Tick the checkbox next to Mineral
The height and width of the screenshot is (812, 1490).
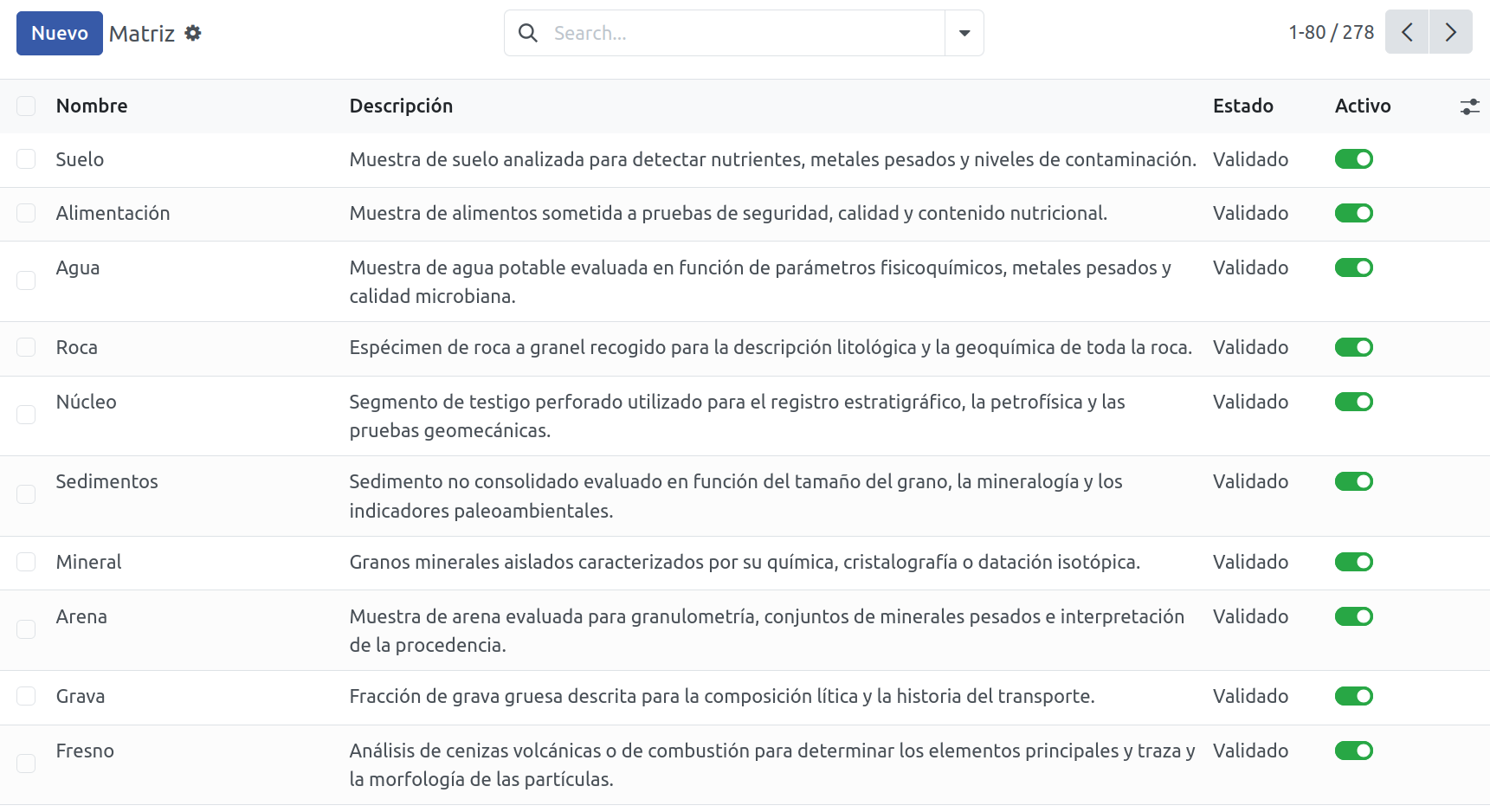pos(26,562)
